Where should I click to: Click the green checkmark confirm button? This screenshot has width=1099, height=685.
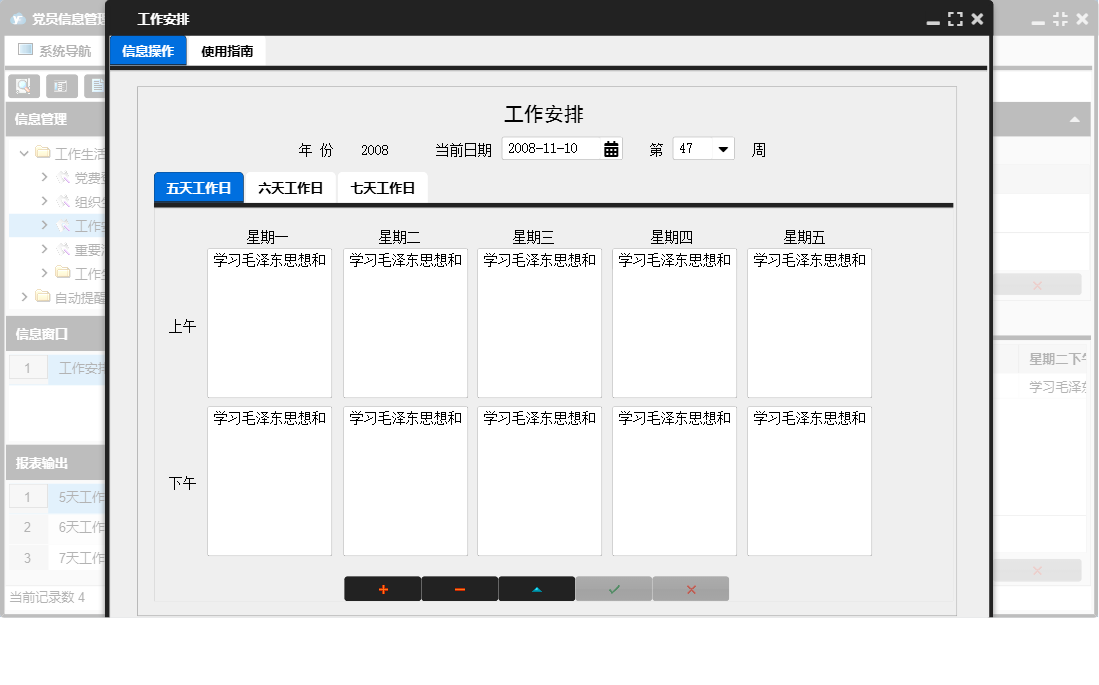tap(614, 589)
